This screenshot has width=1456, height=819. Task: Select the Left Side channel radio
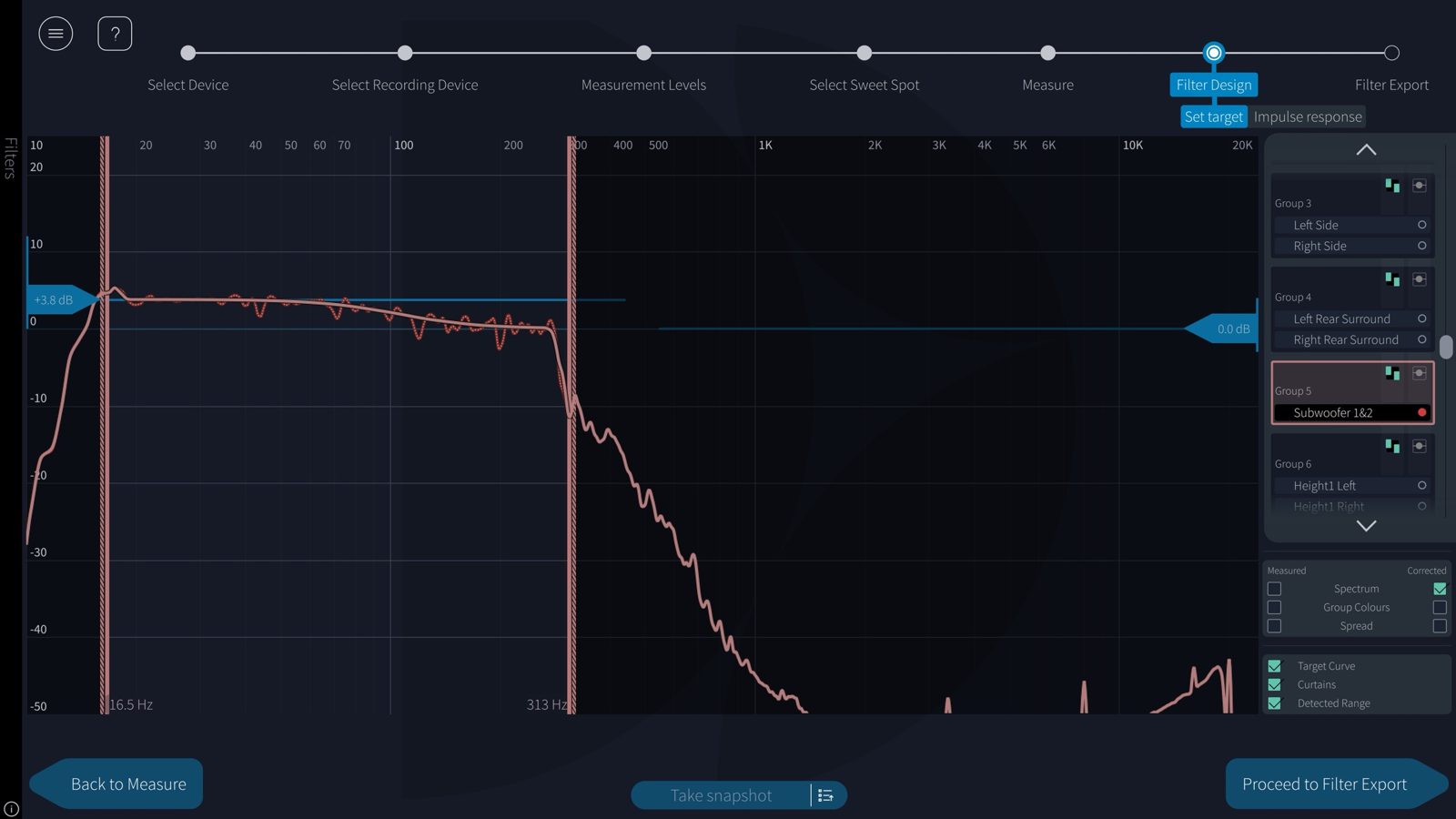pyautogui.click(x=1421, y=225)
